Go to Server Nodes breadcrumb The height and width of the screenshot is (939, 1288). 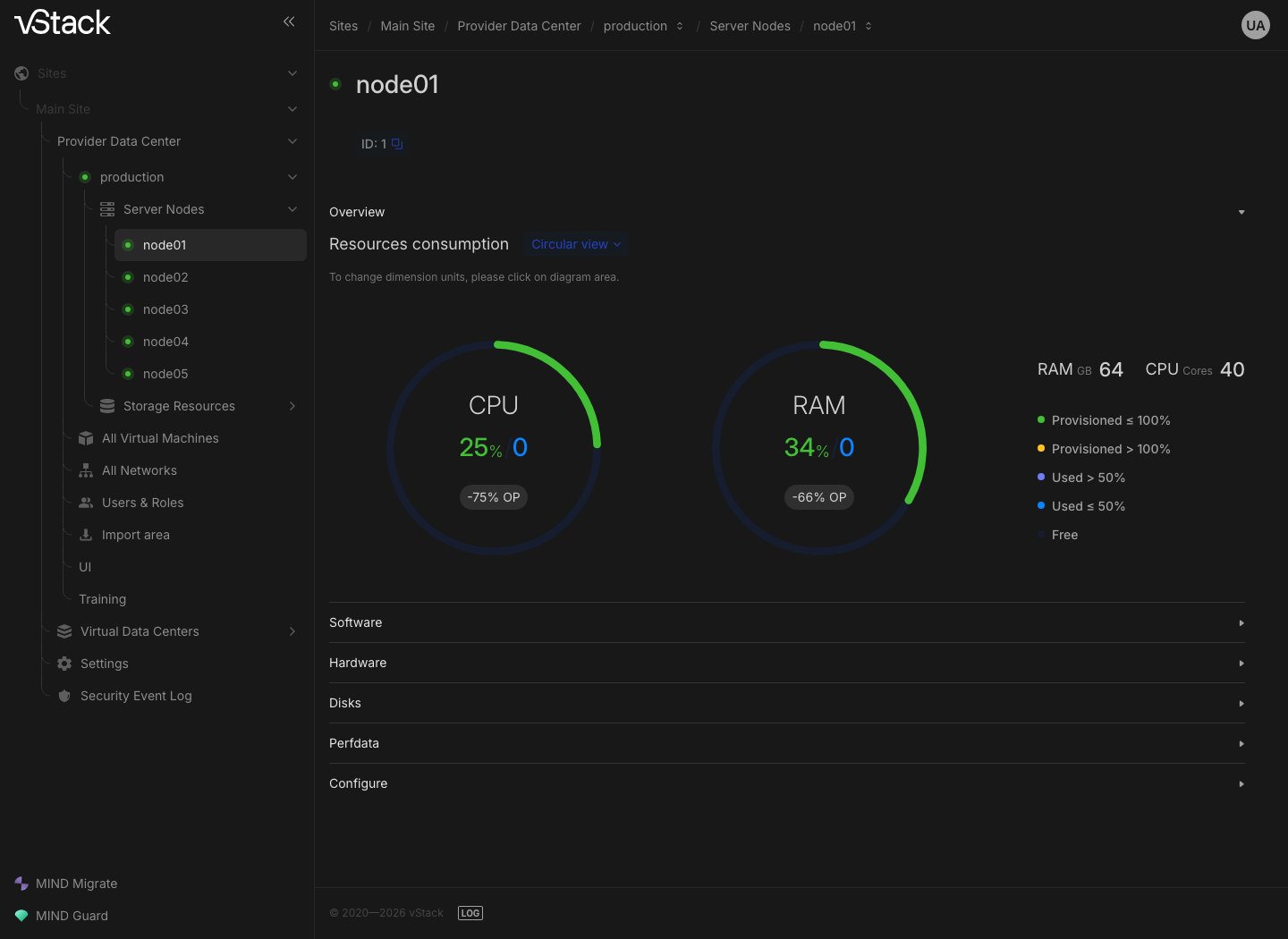point(750,26)
